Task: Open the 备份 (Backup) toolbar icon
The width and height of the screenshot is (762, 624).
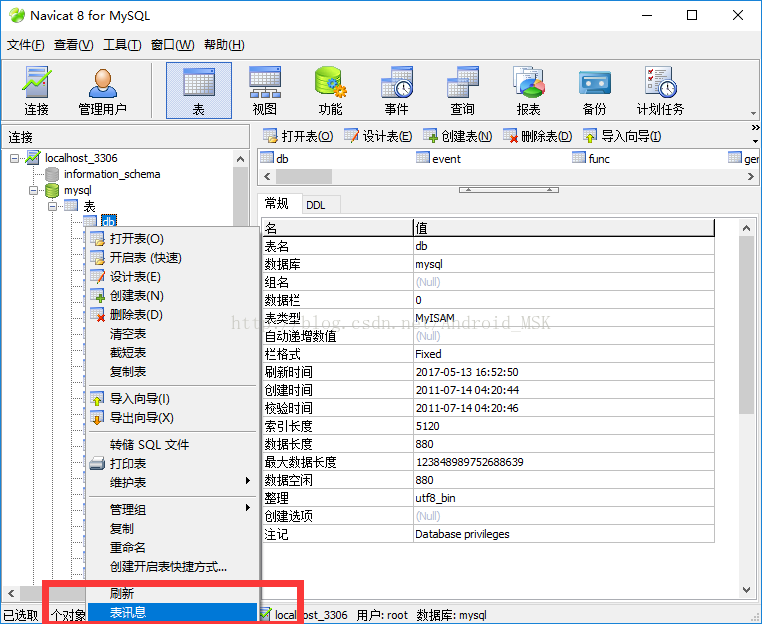Action: pos(595,90)
